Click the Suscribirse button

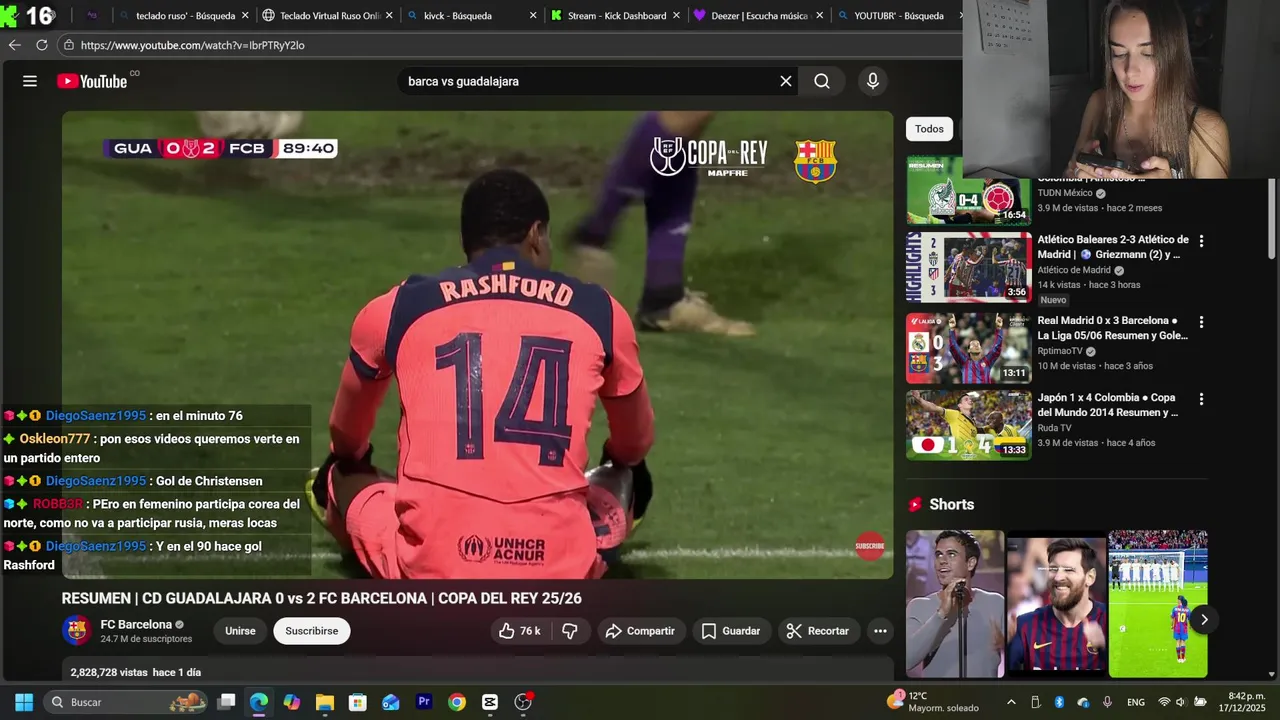(x=312, y=631)
